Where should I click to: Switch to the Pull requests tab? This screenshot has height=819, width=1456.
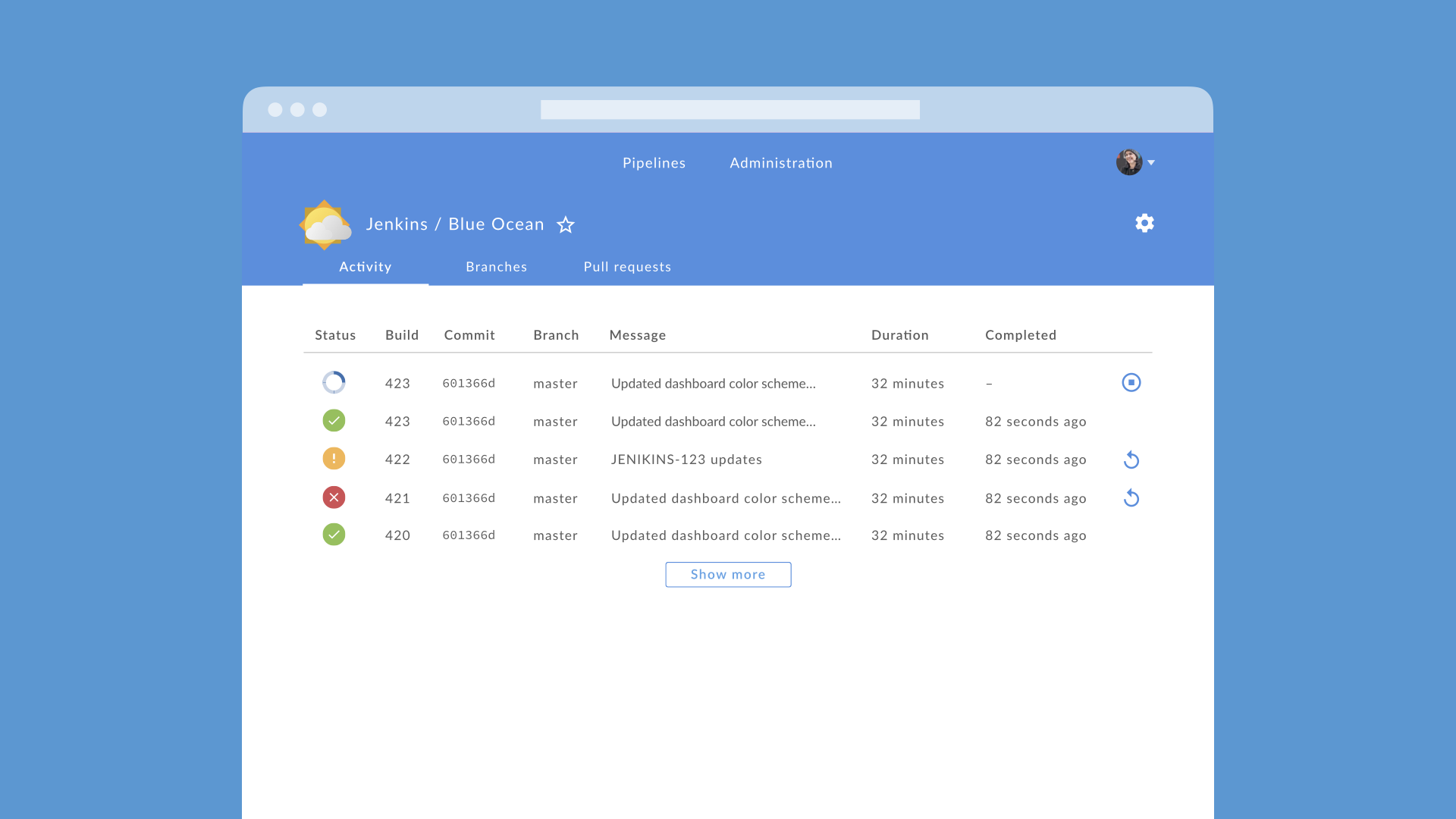pos(627,267)
